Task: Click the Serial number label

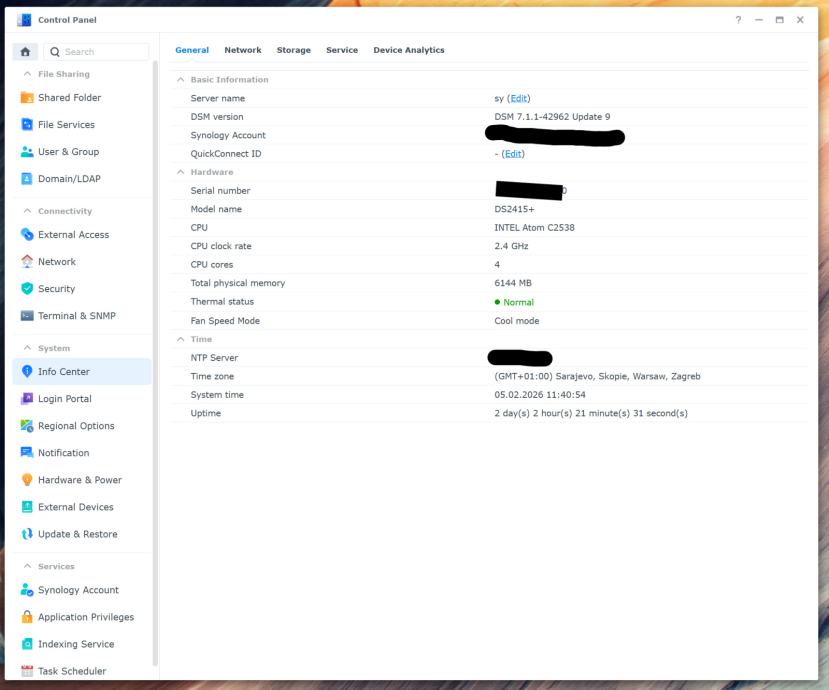Action: [220, 191]
